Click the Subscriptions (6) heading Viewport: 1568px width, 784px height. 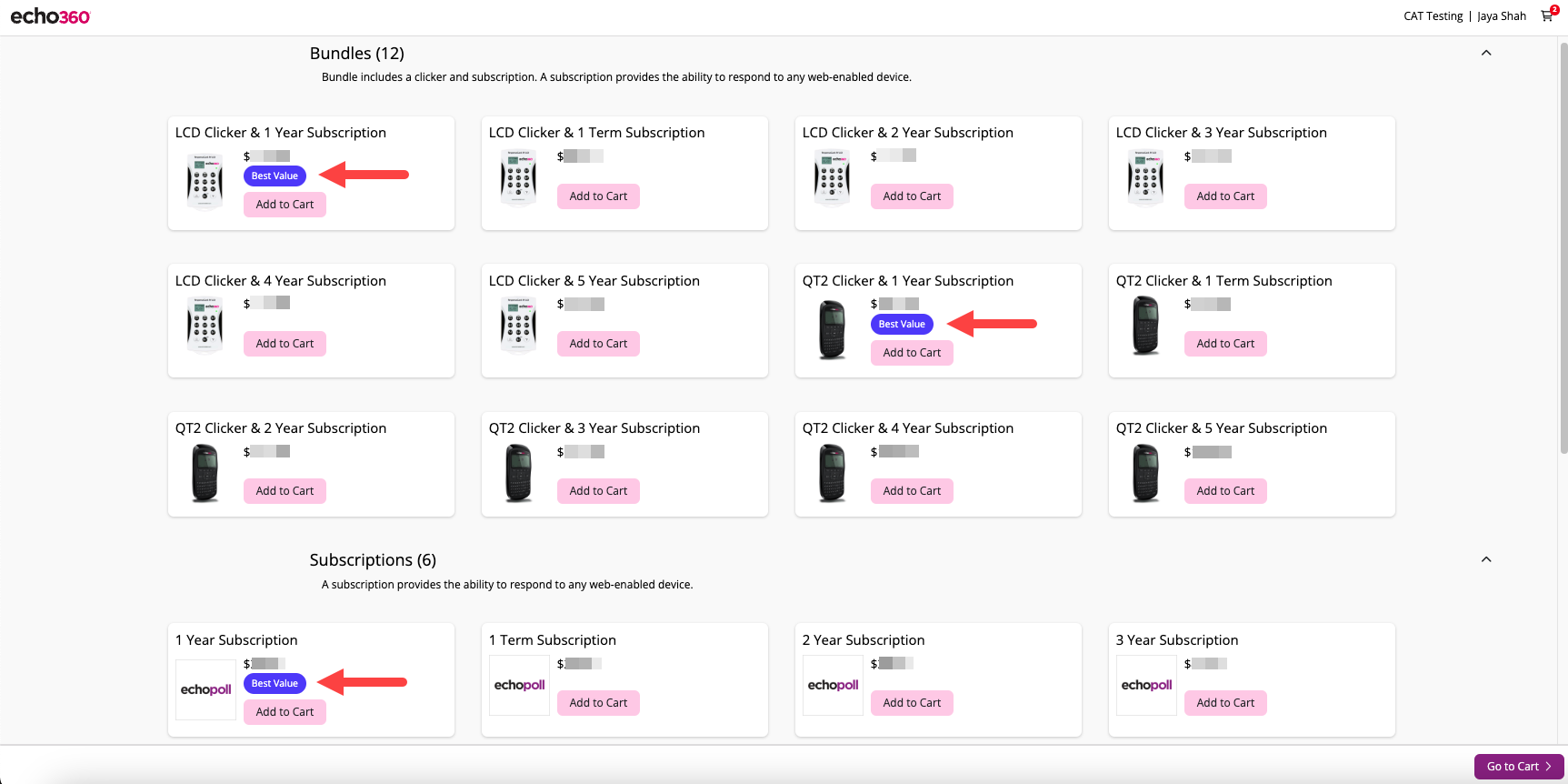[373, 559]
